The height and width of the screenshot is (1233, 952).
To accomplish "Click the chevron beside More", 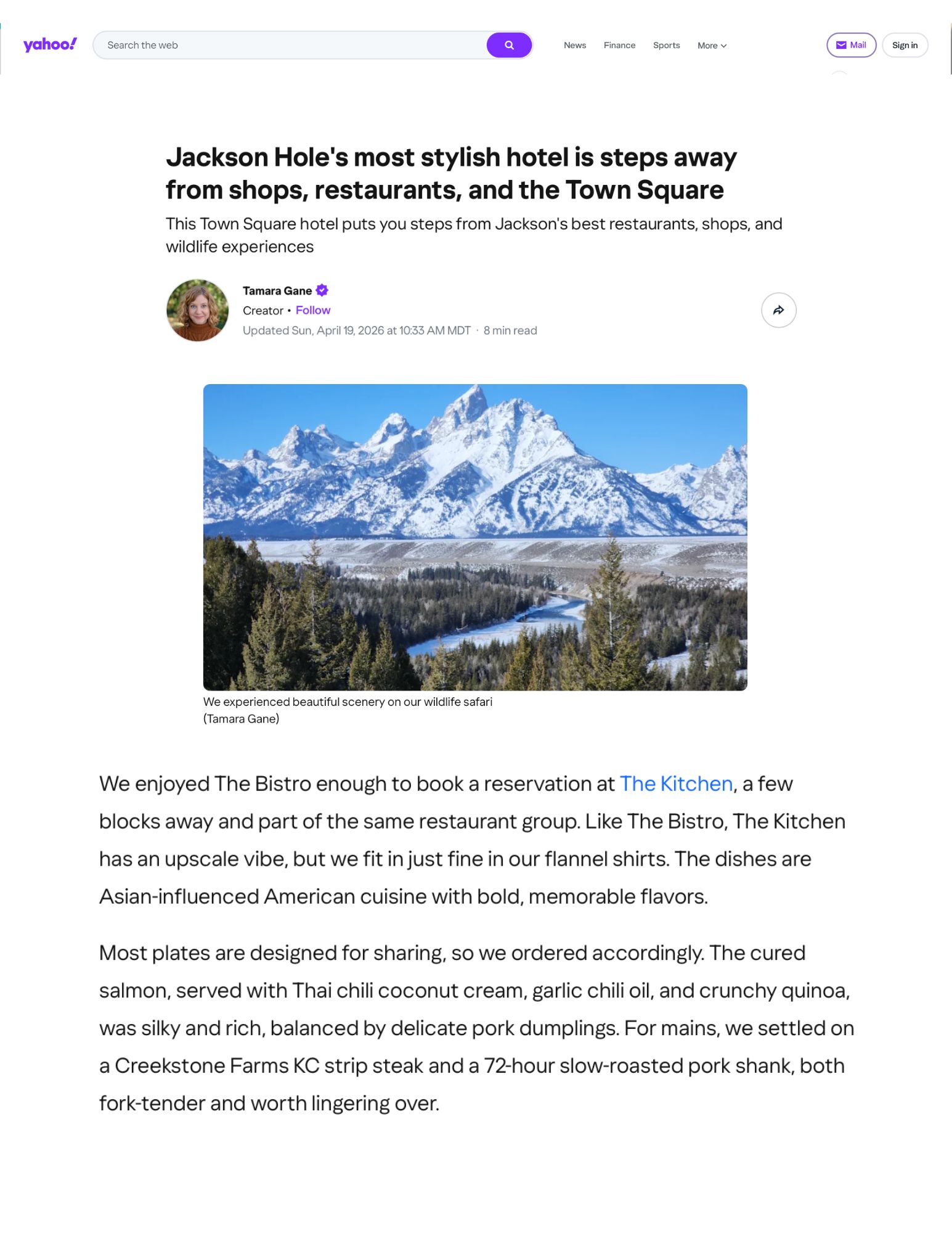I will (x=723, y=46).
